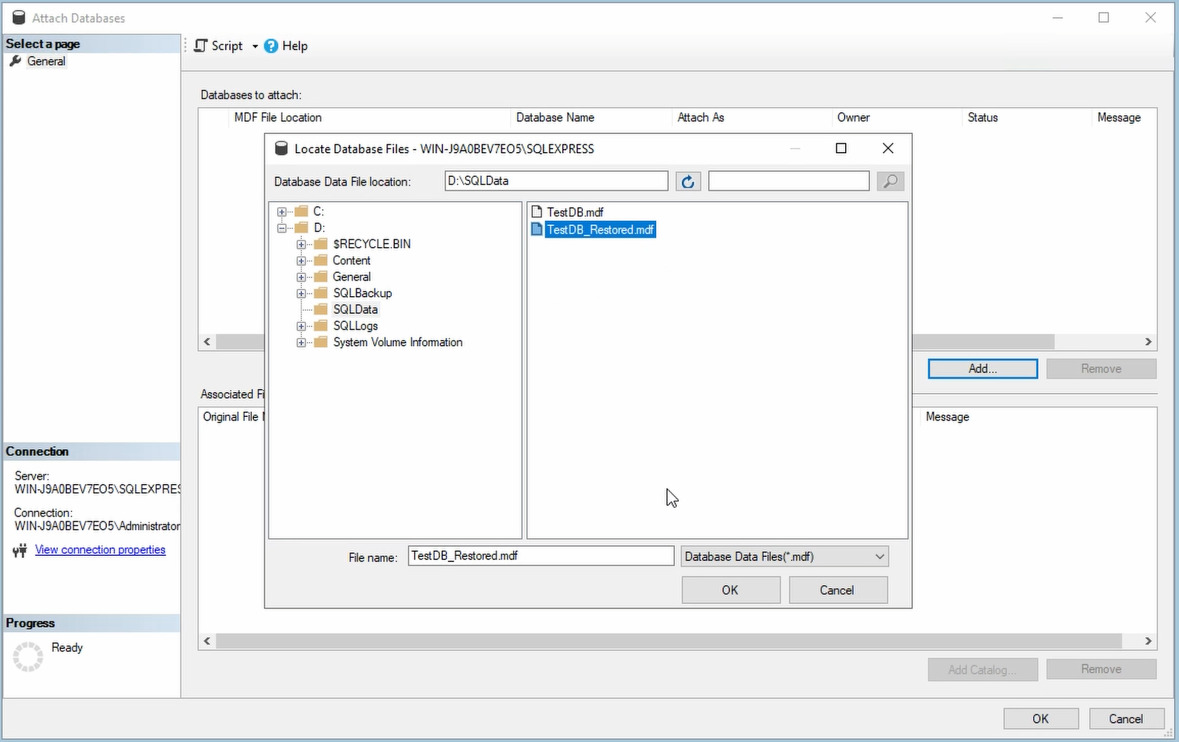Click the search magnifier icon in Locate dialog
Screen dimensions: 1179x742
[x=890, y=181]
